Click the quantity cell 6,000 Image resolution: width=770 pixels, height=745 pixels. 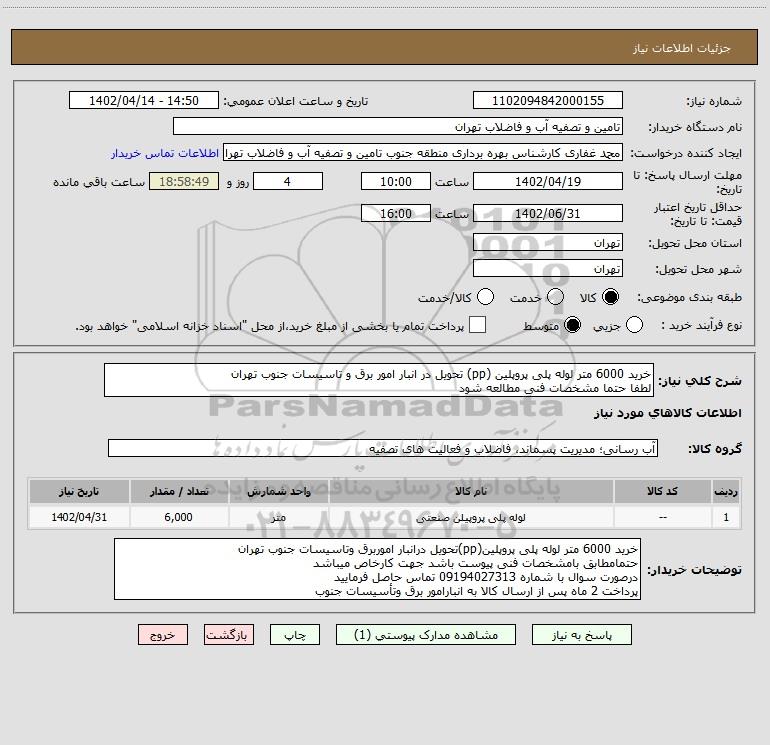tap(179, 517)
